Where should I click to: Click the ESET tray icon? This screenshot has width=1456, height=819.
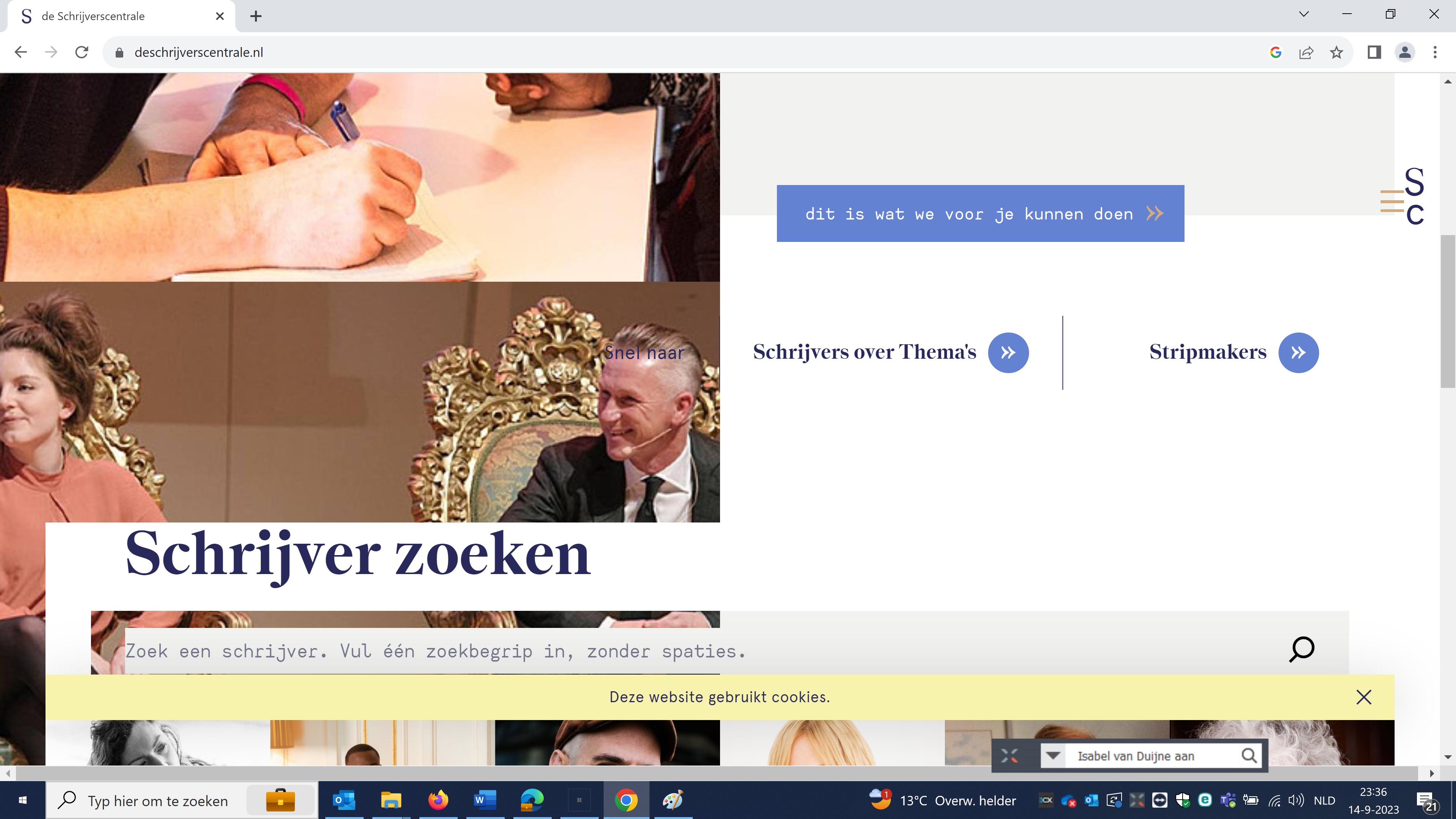click(1205, 800)
